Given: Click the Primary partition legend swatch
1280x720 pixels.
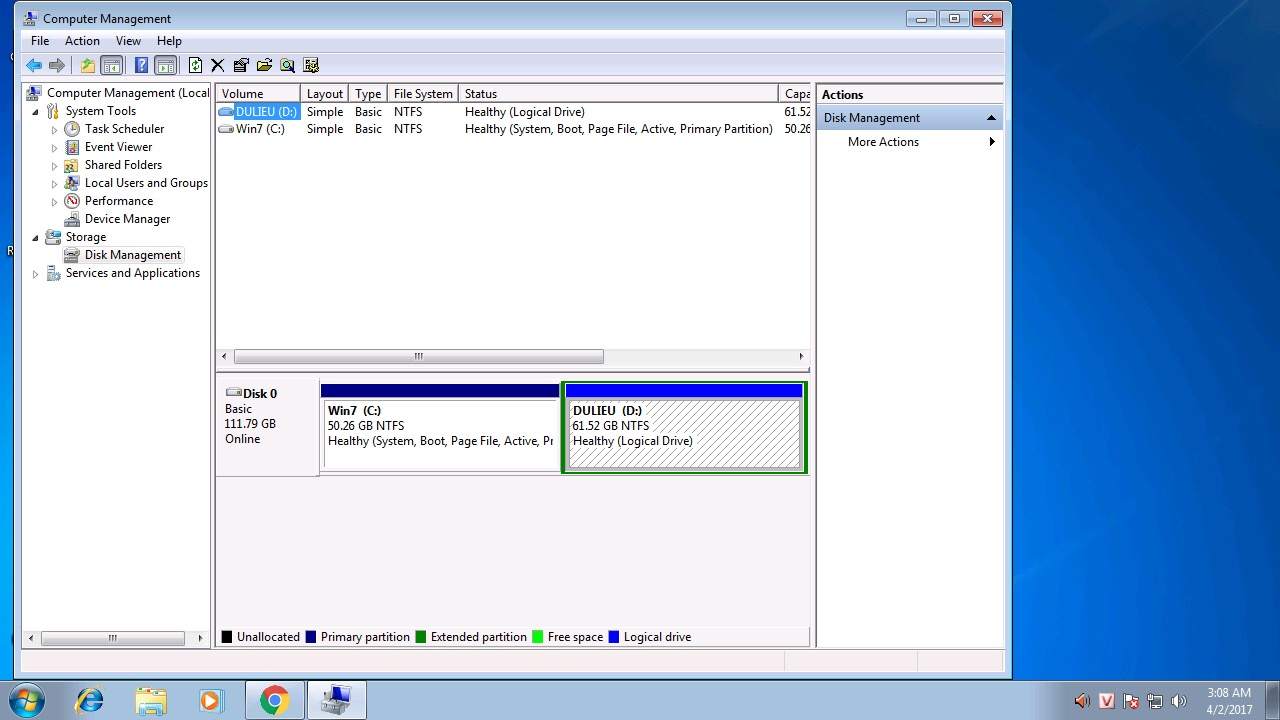Looking at the screenshot, I should (311, 637).
